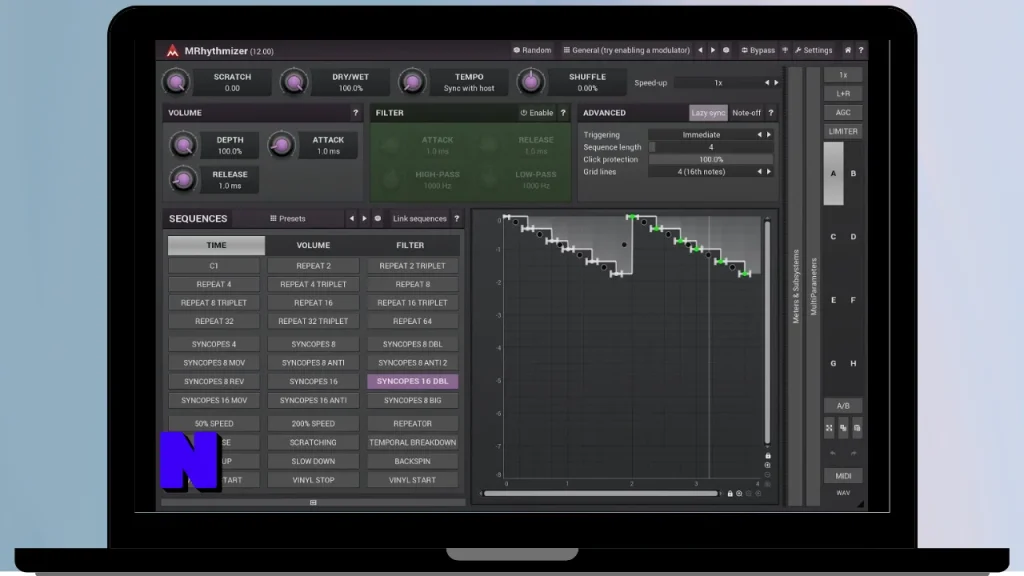Enable the Filter section
This screenshot has width=1024, height=576.
(x=537, y=113)
